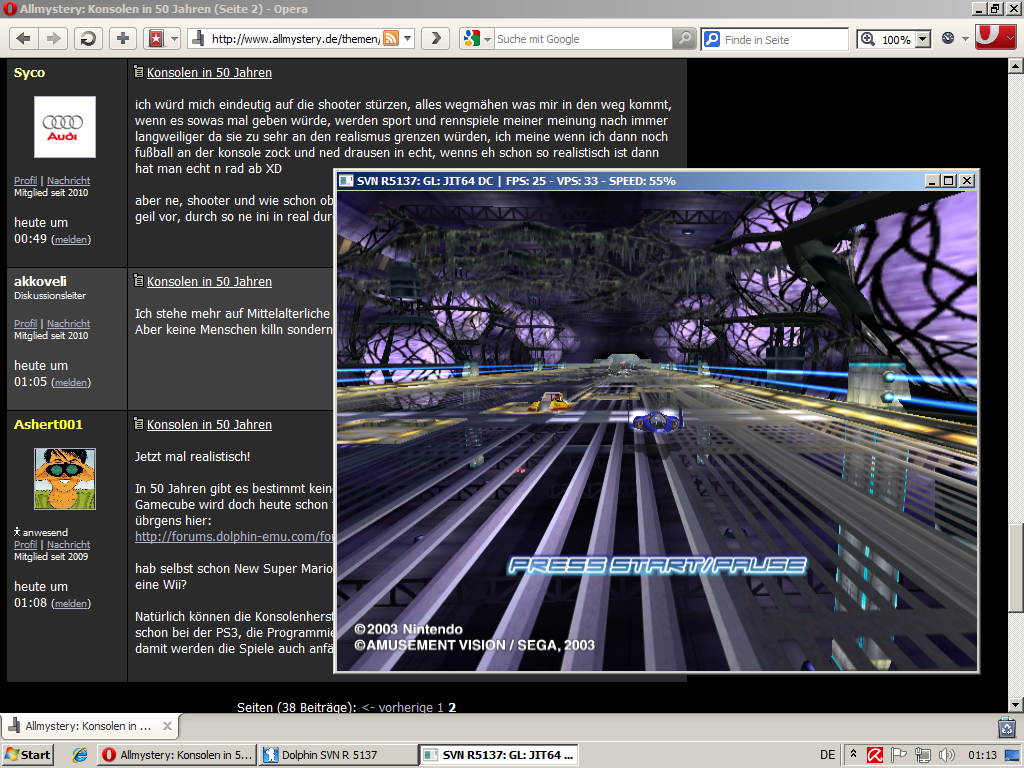Viewport: 1024px width, 768px height.
Task: Focus the Suche mit Google search field
Action: click(x=583, y=39)
